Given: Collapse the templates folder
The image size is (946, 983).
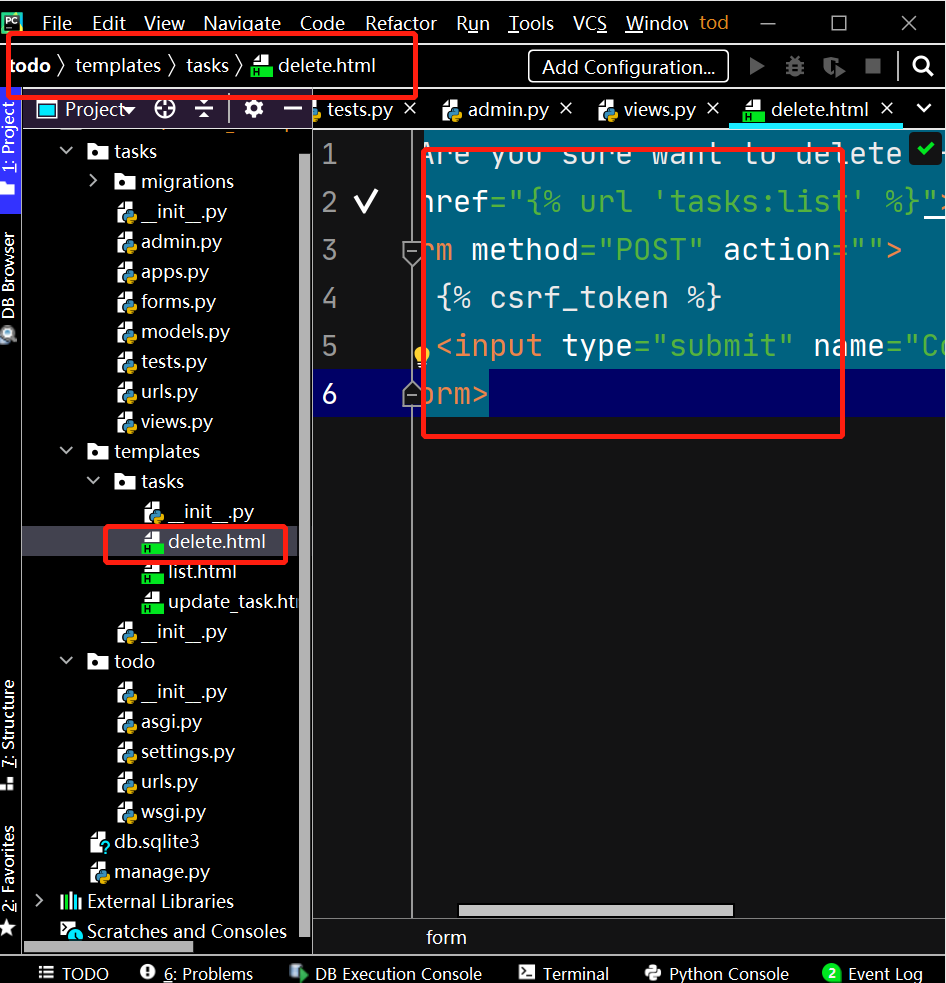Looking at the screenshot, I should (66, 451).
